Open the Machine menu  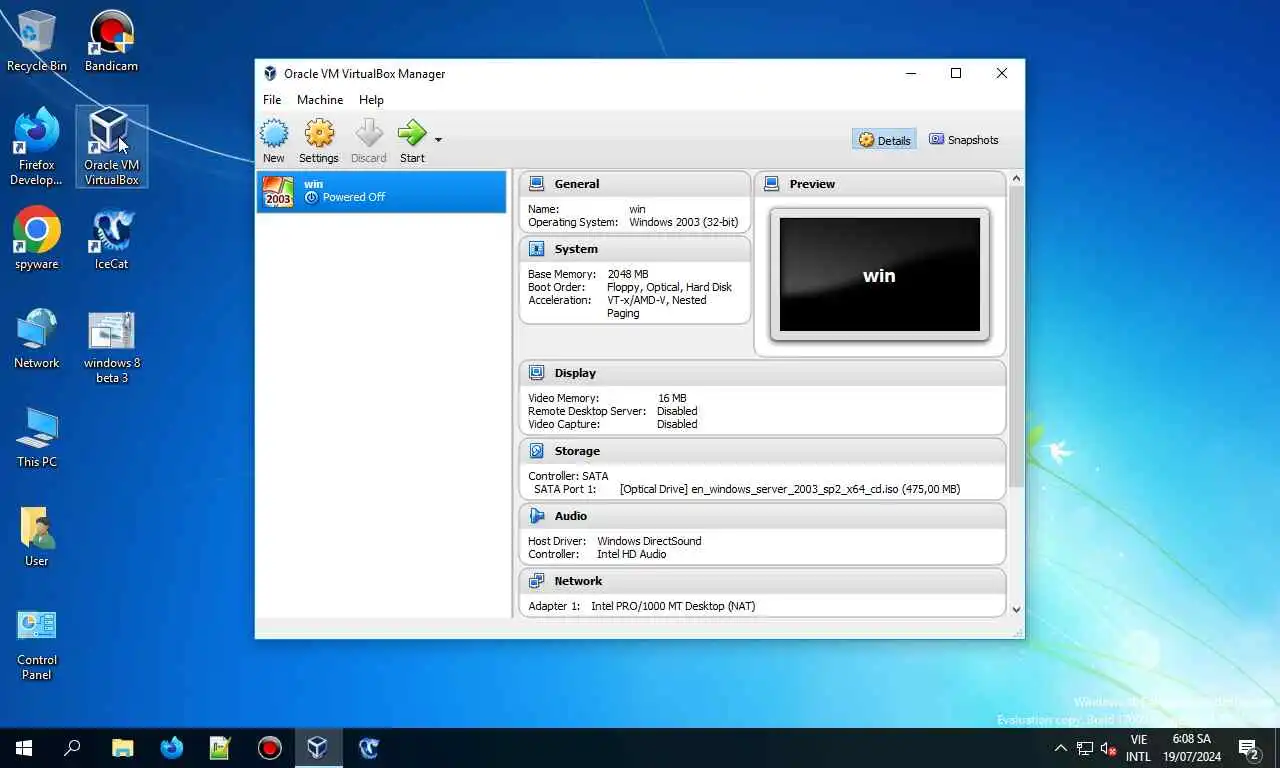pos(320,100)
